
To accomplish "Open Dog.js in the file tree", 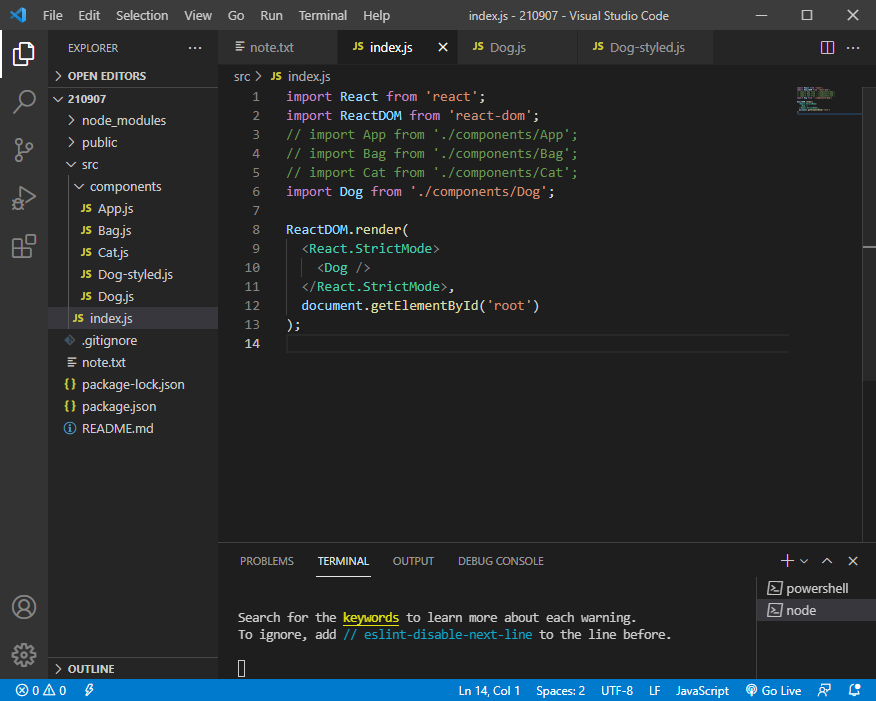I will 133,296.
